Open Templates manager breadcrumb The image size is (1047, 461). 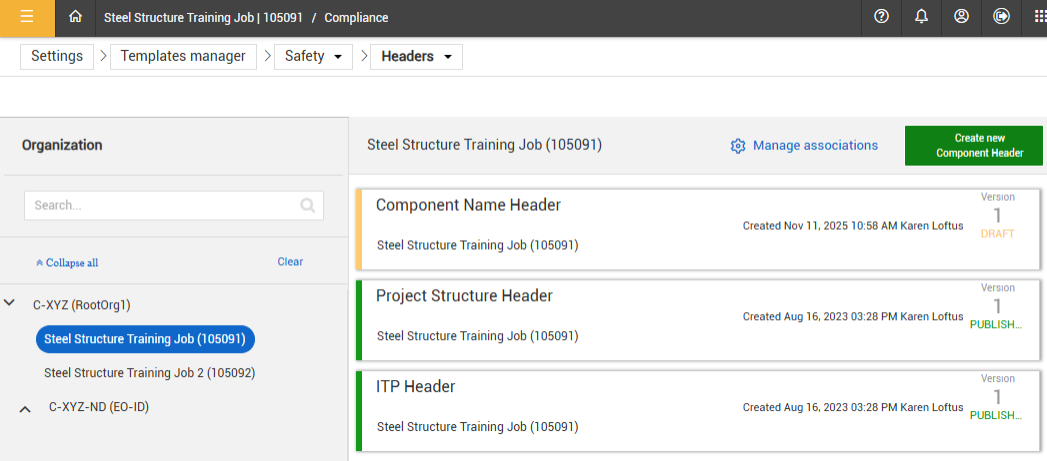tap(183, 57)
